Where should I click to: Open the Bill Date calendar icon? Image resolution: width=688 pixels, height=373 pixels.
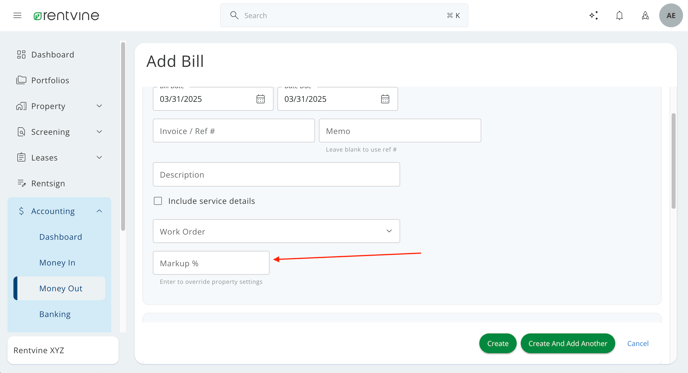point(261,99)
